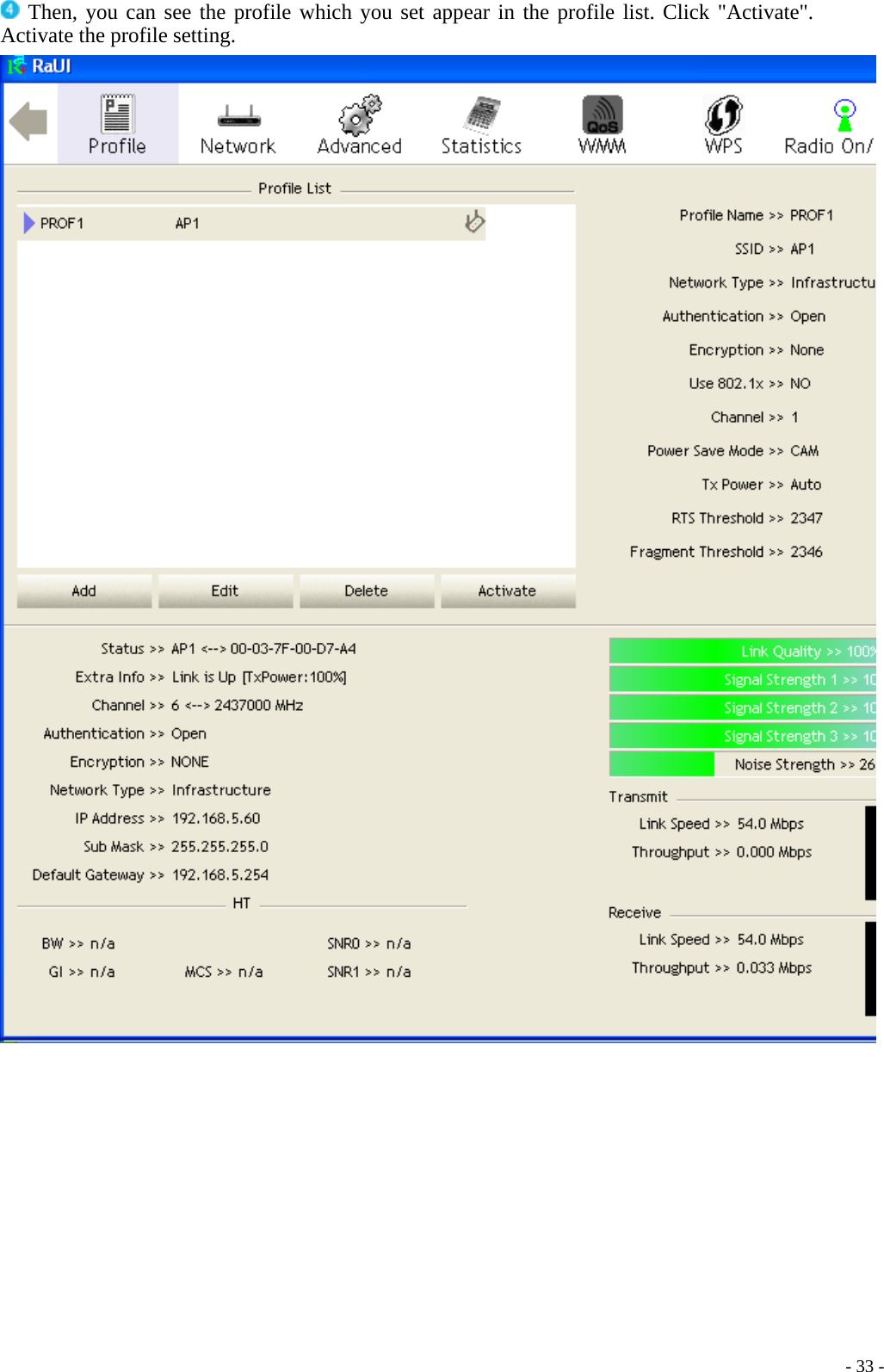Open the WMM QoS icon

pos(603,115)
